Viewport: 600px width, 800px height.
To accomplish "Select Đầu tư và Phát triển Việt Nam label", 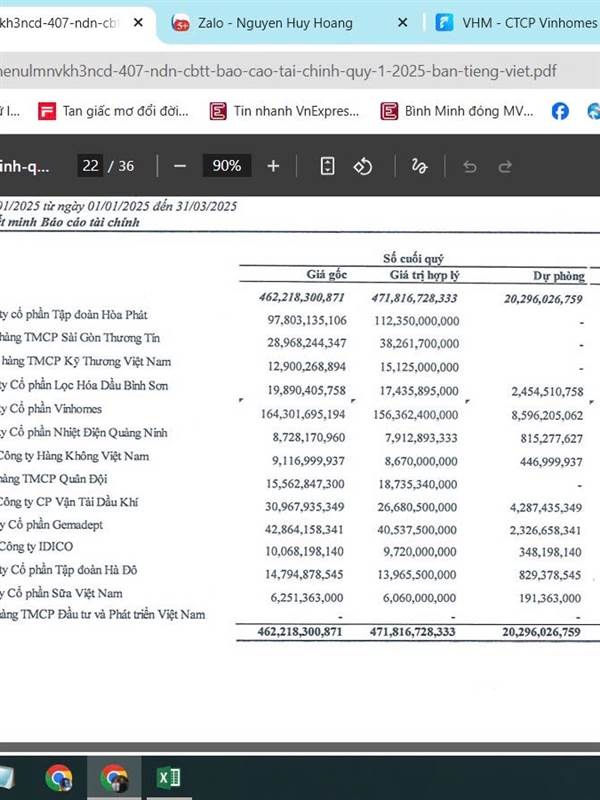I will (103, 614).
